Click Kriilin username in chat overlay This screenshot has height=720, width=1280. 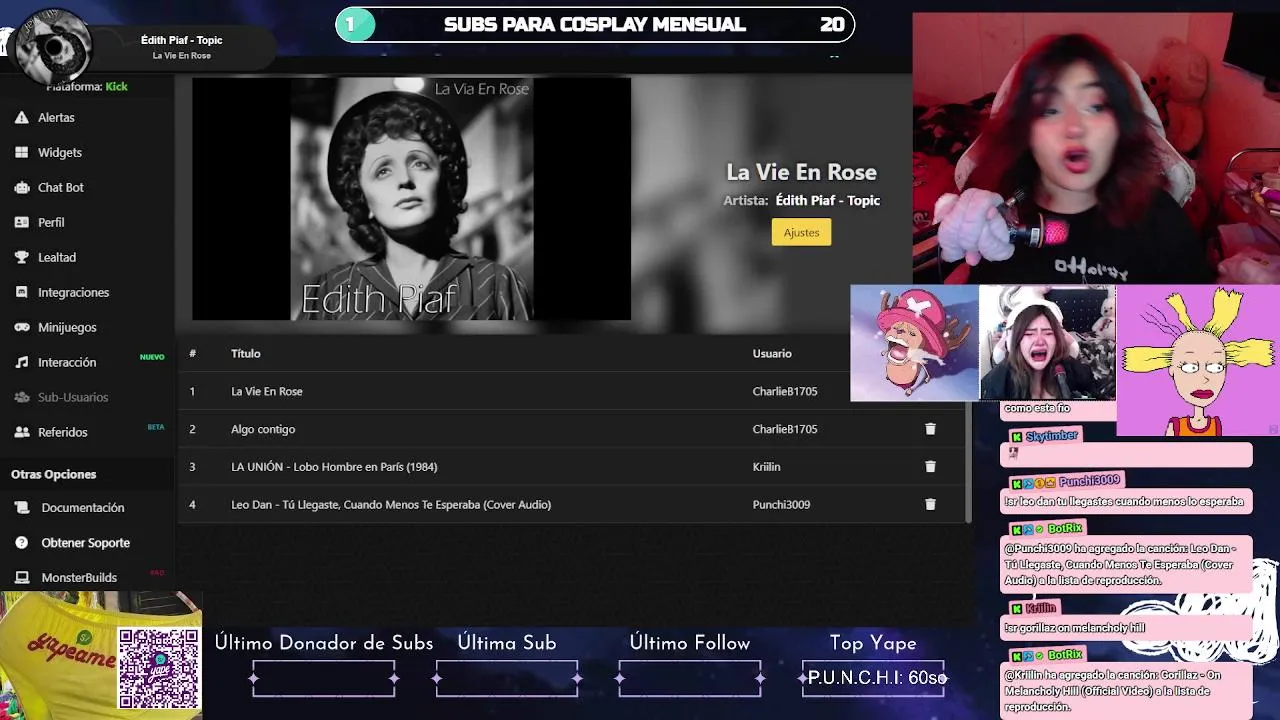tap(1040, 608)
